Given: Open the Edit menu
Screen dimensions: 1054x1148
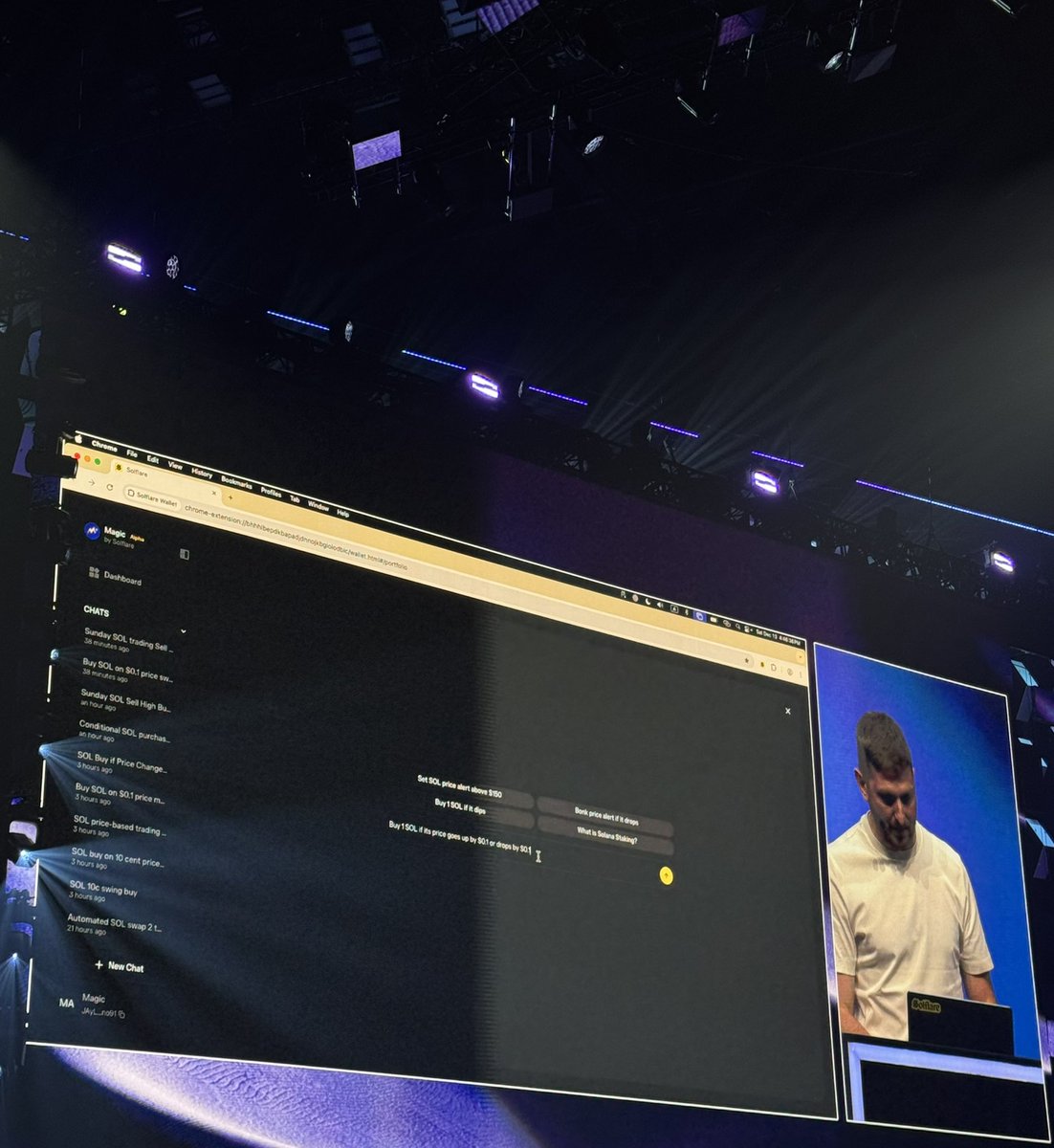Looking at the screenshot, I should (x=153, y=459).
